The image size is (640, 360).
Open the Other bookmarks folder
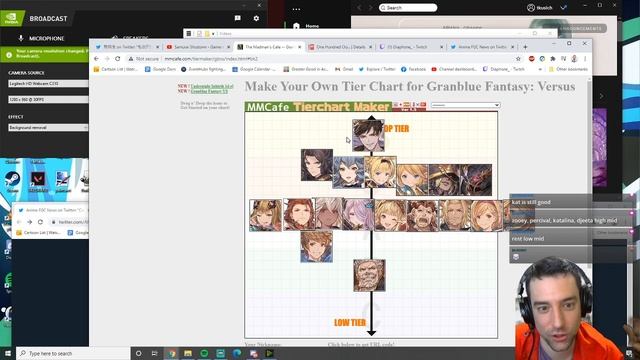click(x=569, y=69)
